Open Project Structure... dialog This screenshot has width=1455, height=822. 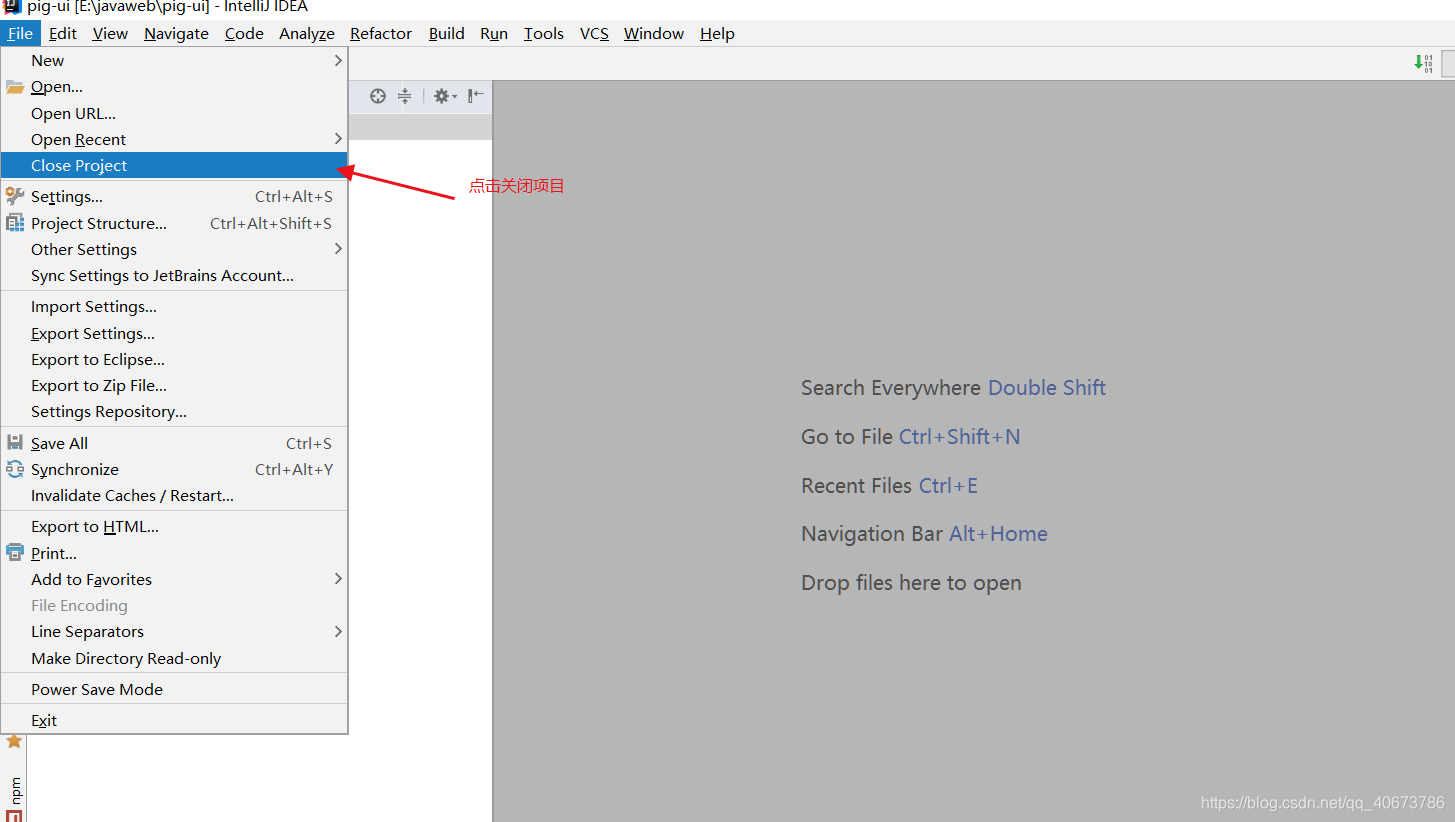174,223
